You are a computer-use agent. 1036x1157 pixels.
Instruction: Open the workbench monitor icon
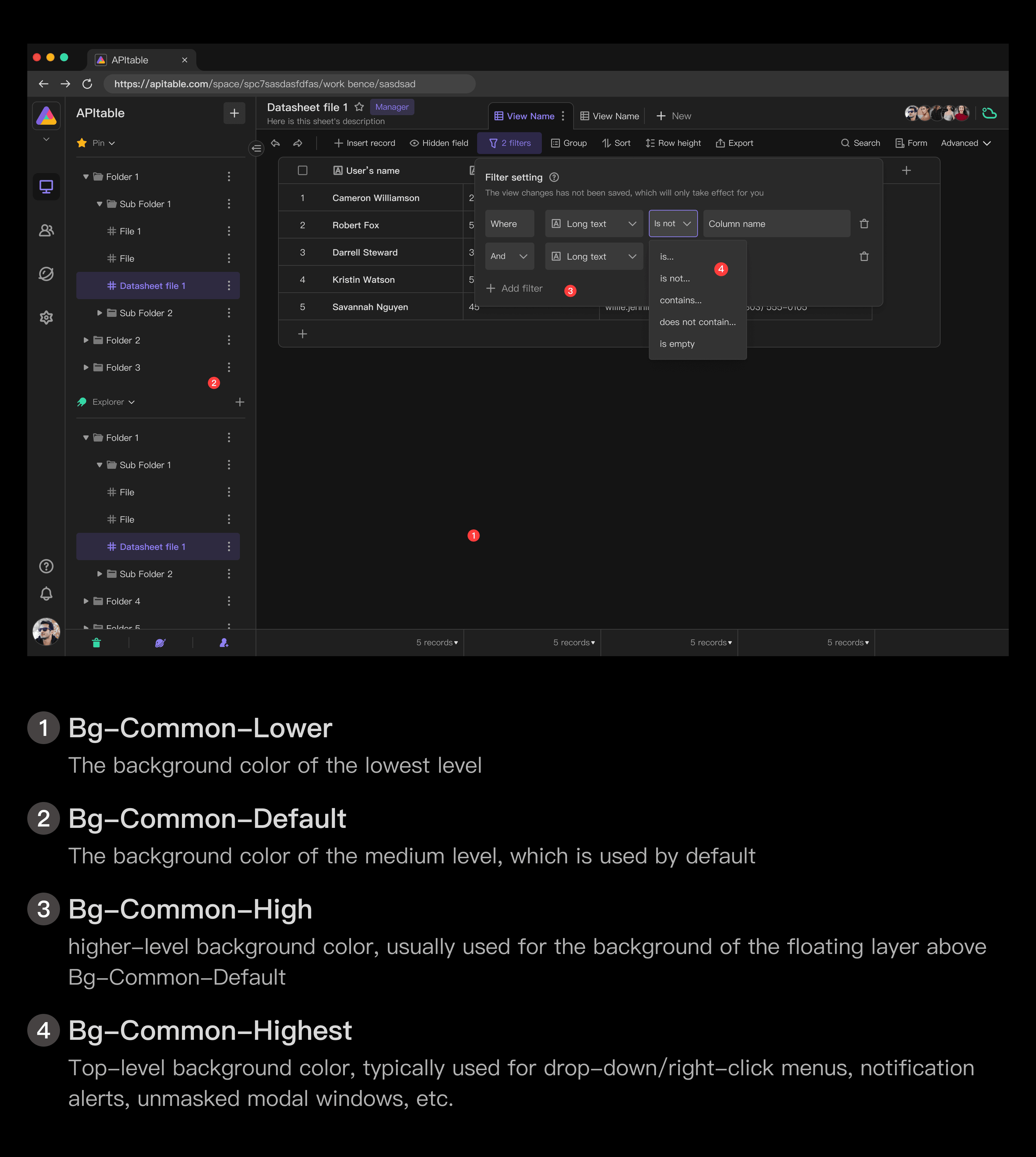click(x=46, y=186)
